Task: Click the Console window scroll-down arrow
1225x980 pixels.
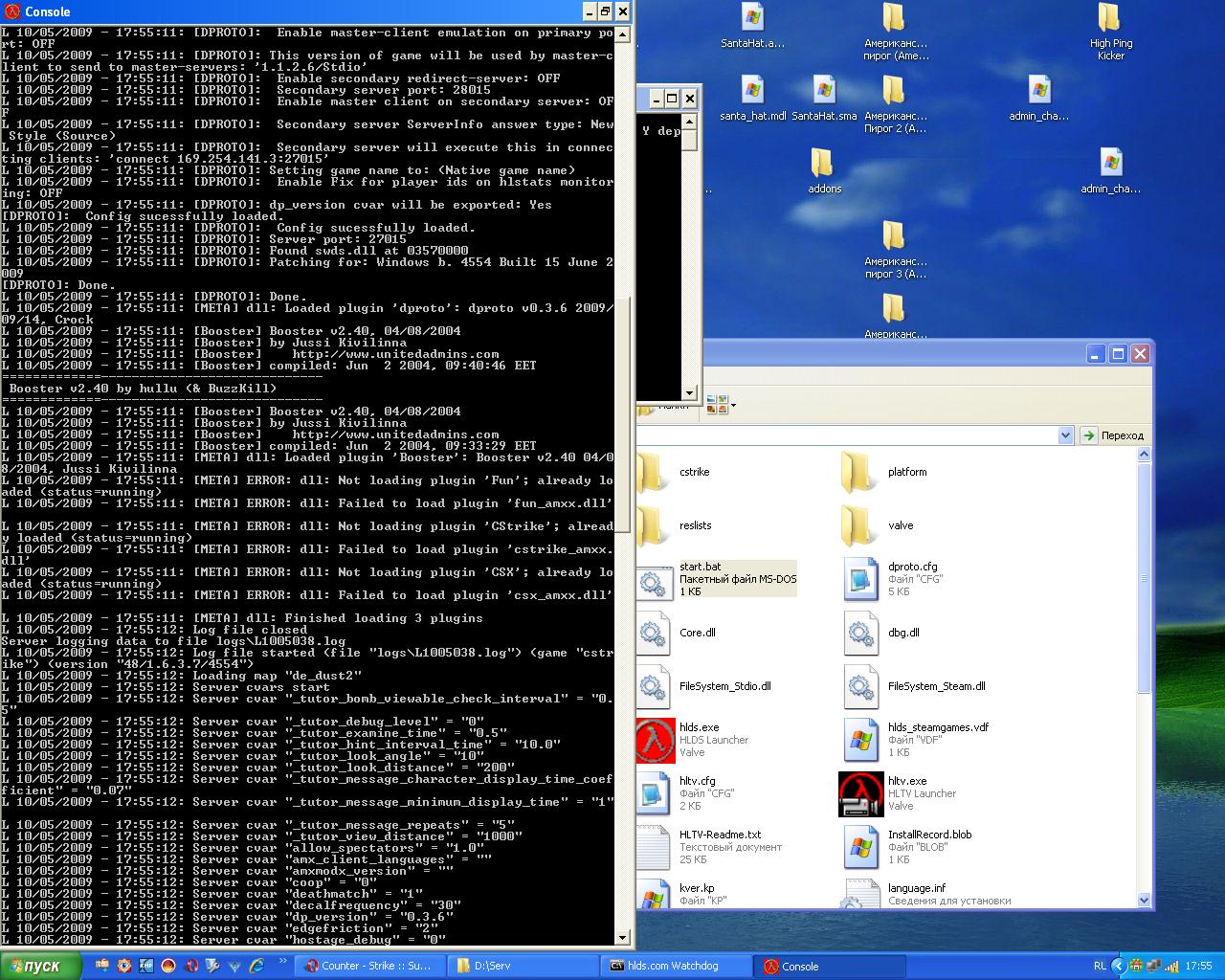Action: tap(622, 938)
